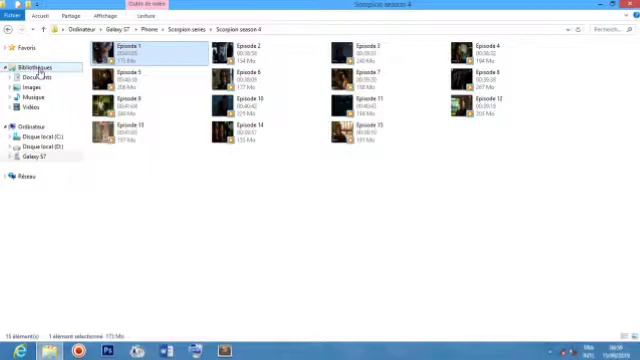640x360 pixels.
Task: Select Ordinateur in navigation pane
Action: 31,127
